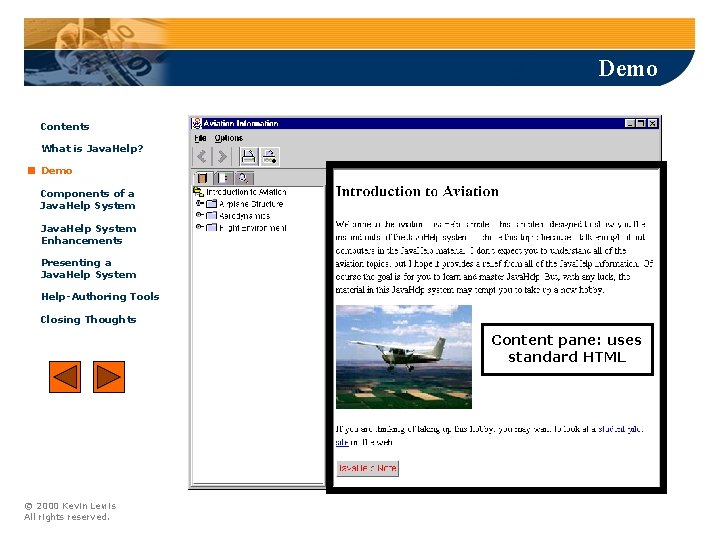
Task: Expand the Aerodynamics tree node
Action: point(199,215)
